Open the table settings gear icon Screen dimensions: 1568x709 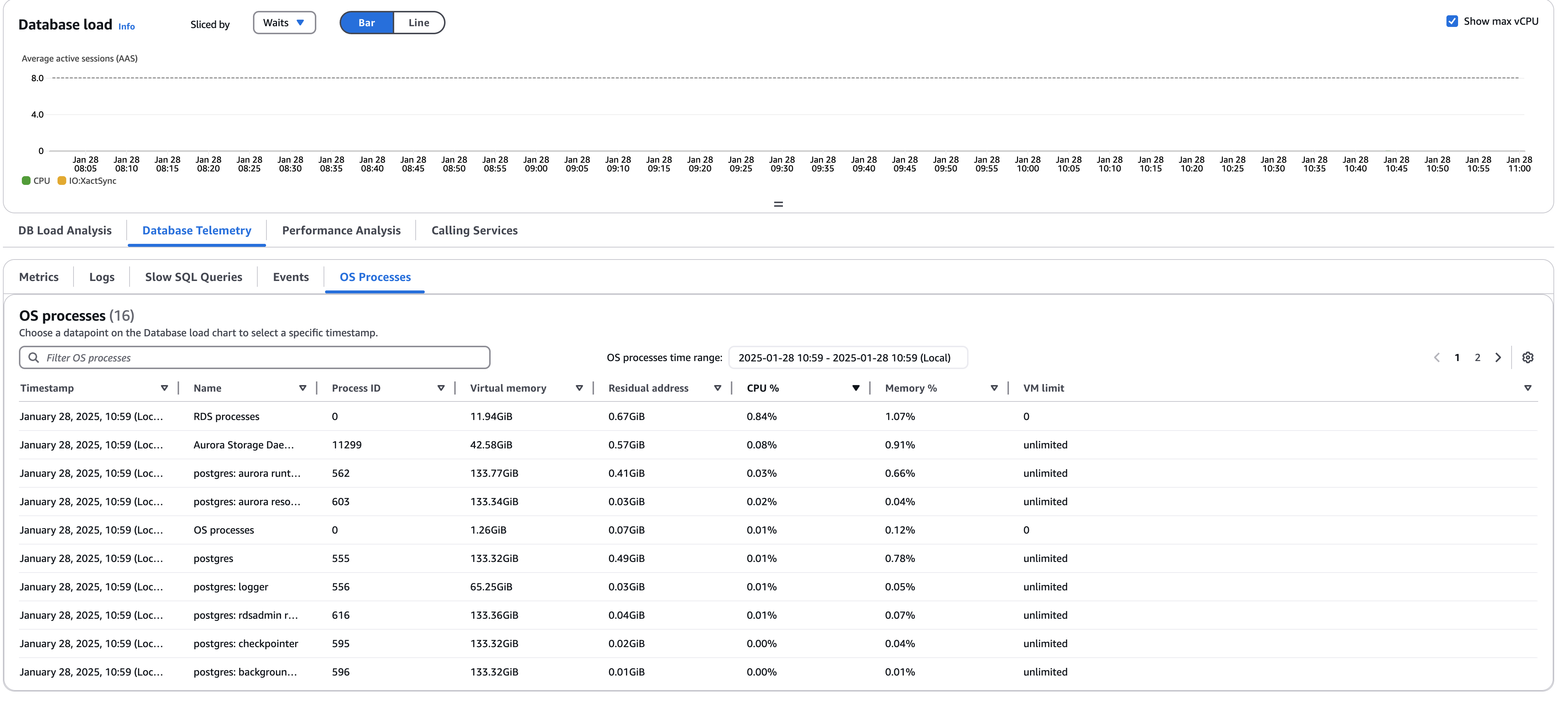1527,358
